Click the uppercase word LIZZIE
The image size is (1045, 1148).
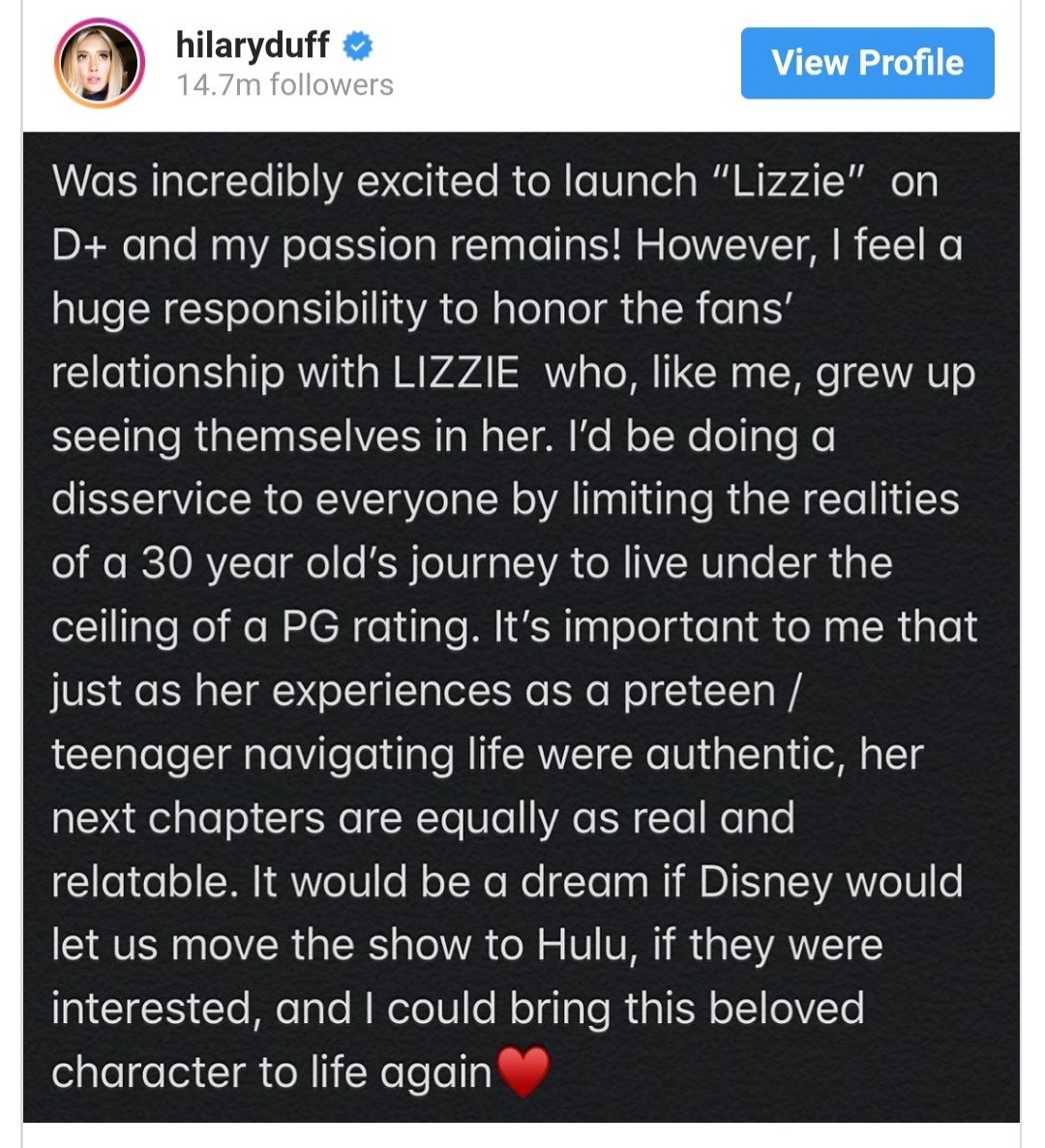[456, 372]
